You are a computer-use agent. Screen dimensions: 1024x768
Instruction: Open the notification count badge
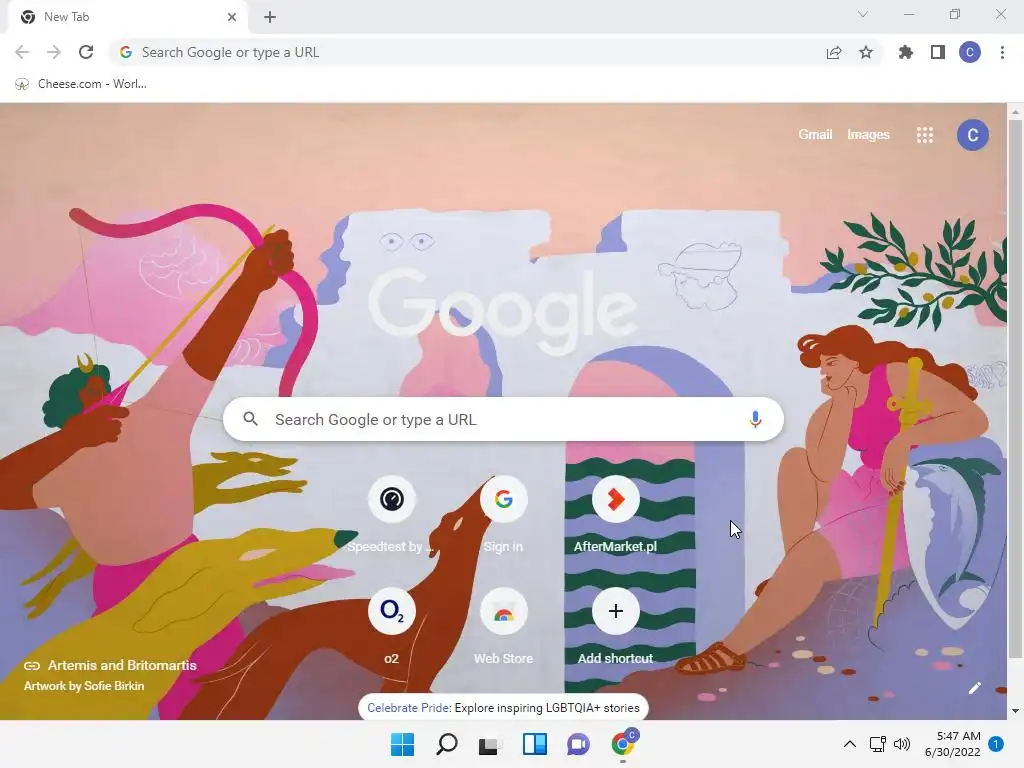pyautogui.click(x=996, y=744)
